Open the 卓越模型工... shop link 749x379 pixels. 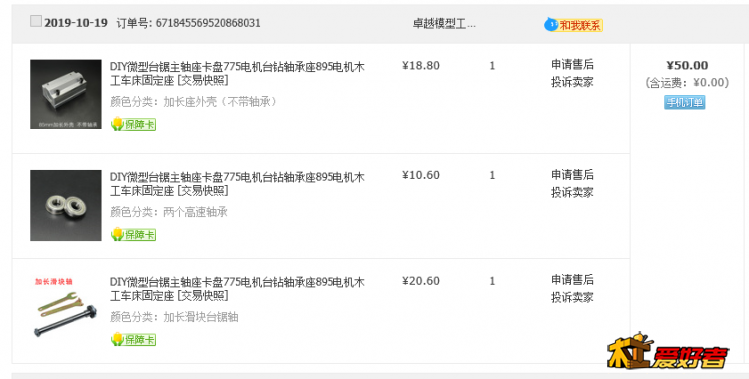[x=444, y=24]
